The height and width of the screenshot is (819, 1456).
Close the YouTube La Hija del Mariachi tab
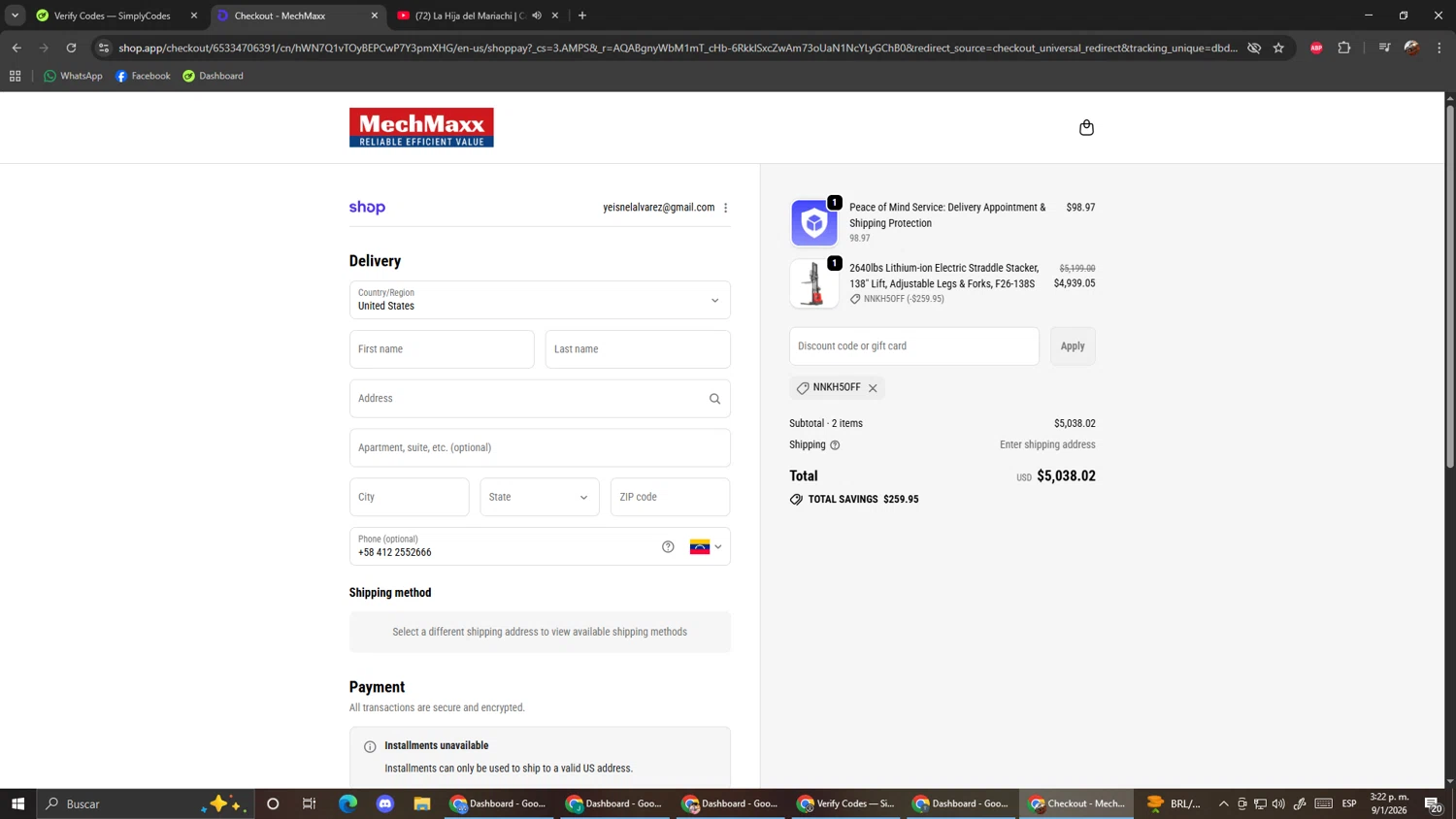click(555, 16)
